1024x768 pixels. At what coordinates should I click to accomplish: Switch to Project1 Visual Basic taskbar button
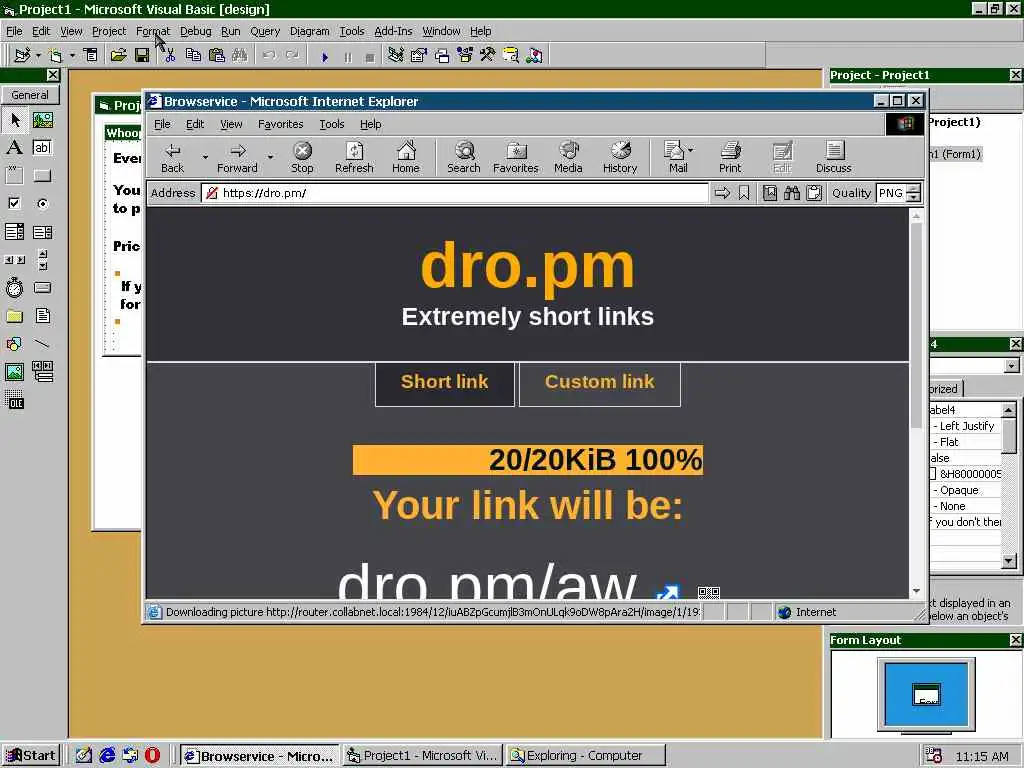click(x=423, y=756)
